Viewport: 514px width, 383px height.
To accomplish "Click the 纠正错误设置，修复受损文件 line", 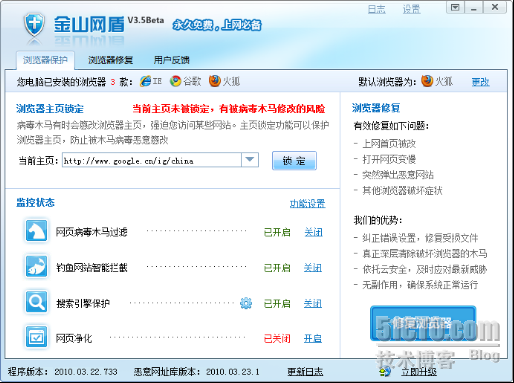I will click(x=420, y=238).
